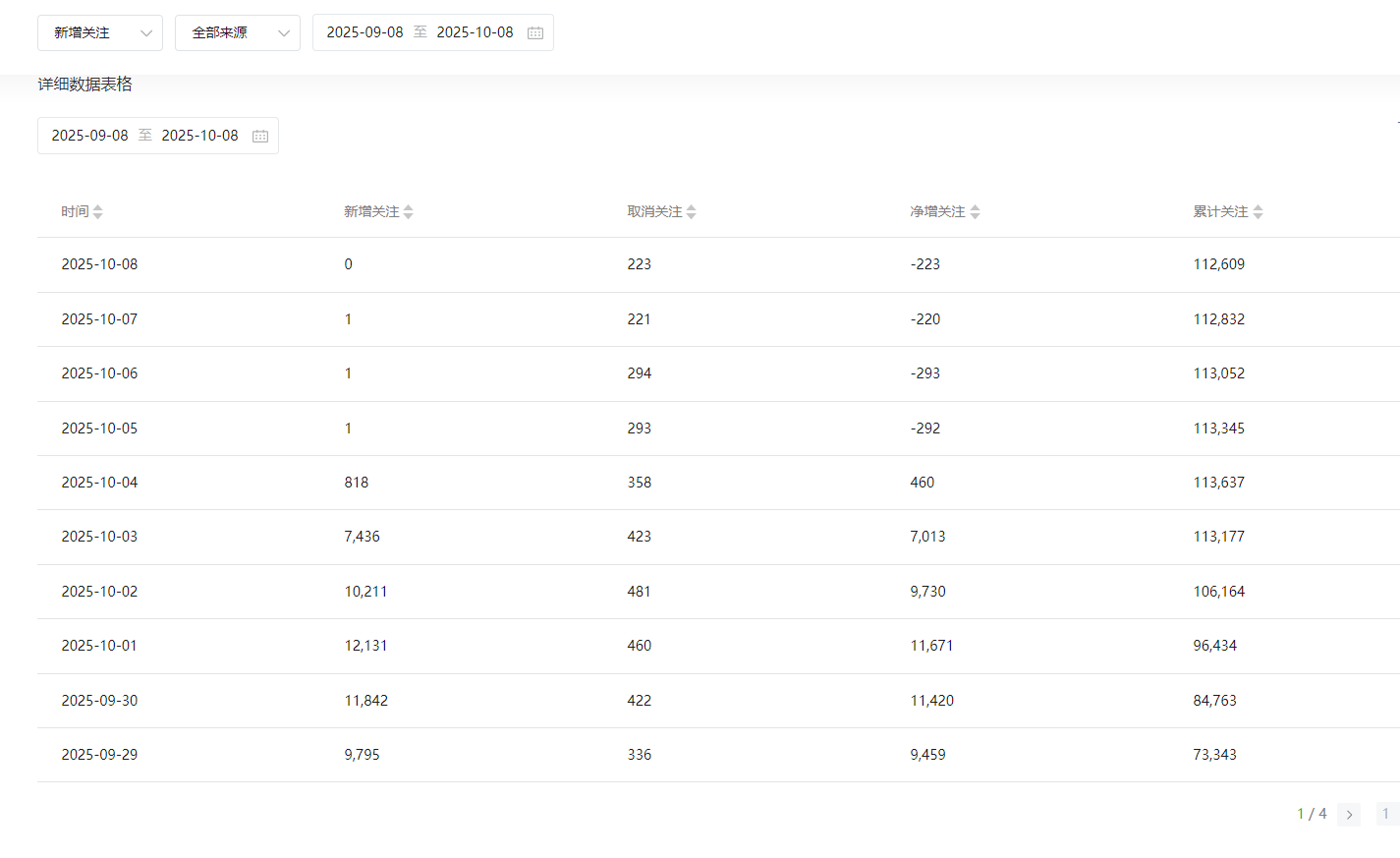The image size is (1400, 858).
Task: Sort by 累计关注 column sort icon
Action: click(x=1258, y=211)
